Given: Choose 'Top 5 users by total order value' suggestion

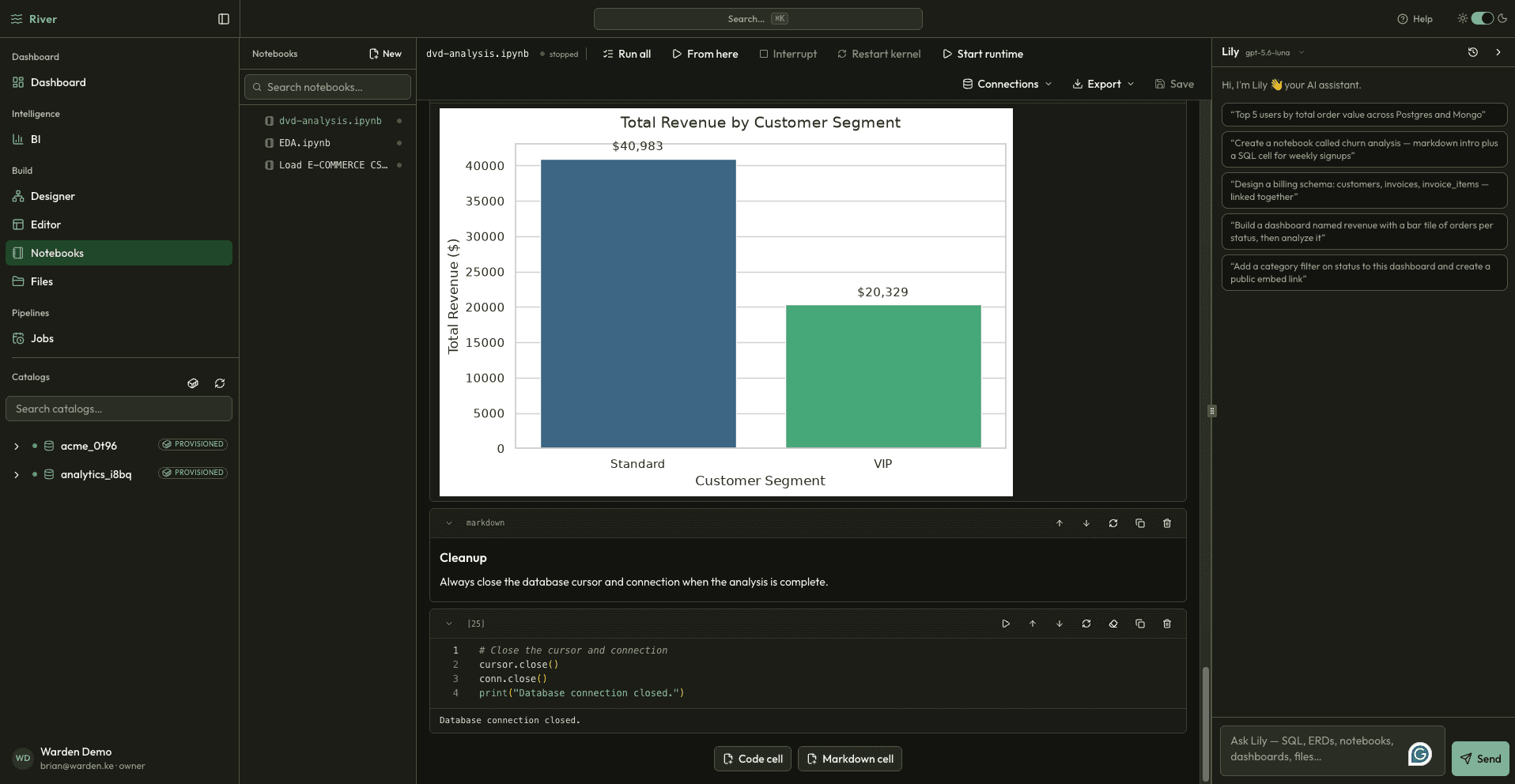Looking at the screenshot, I should coord(1364,115).
